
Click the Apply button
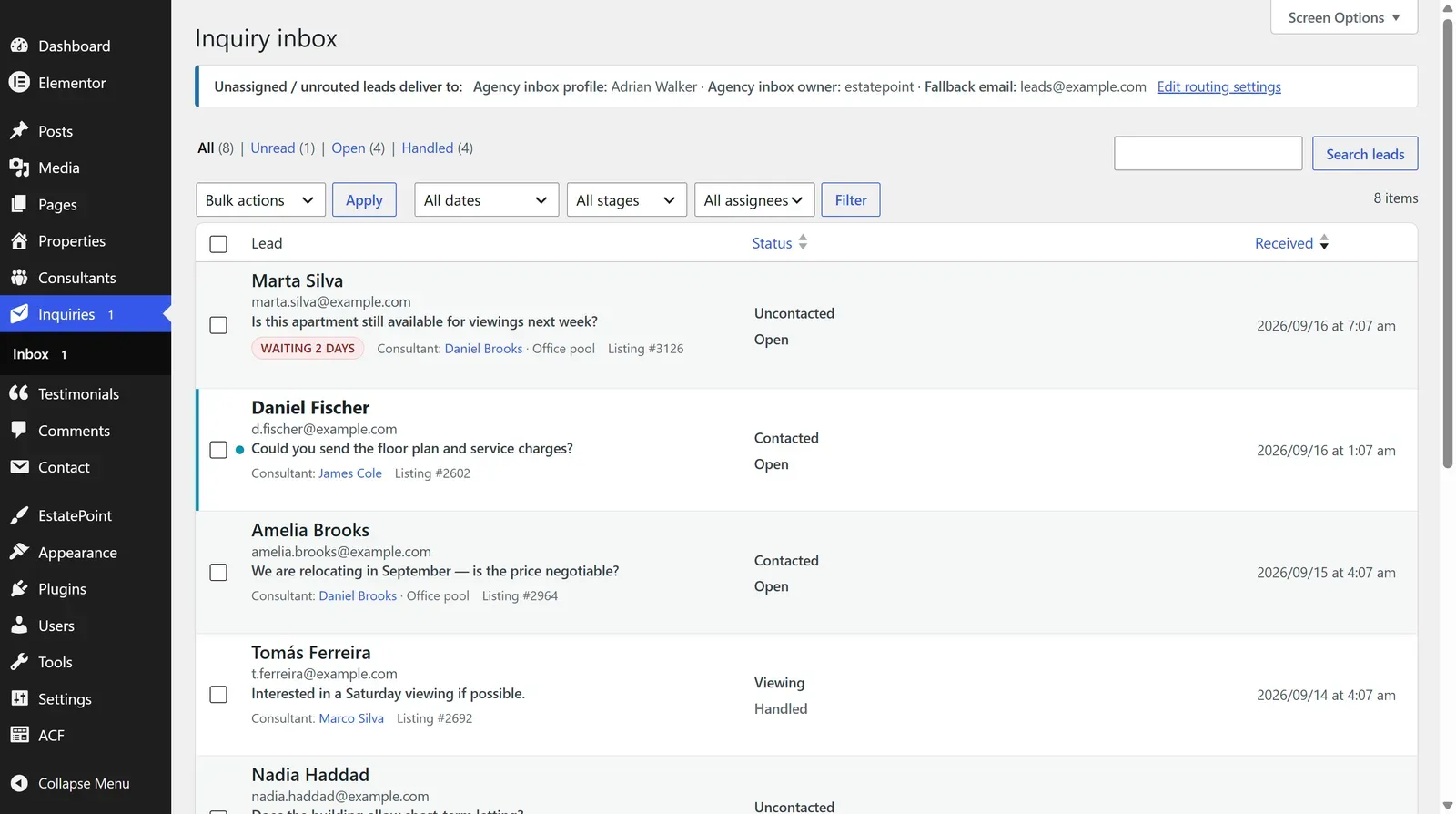364,200
